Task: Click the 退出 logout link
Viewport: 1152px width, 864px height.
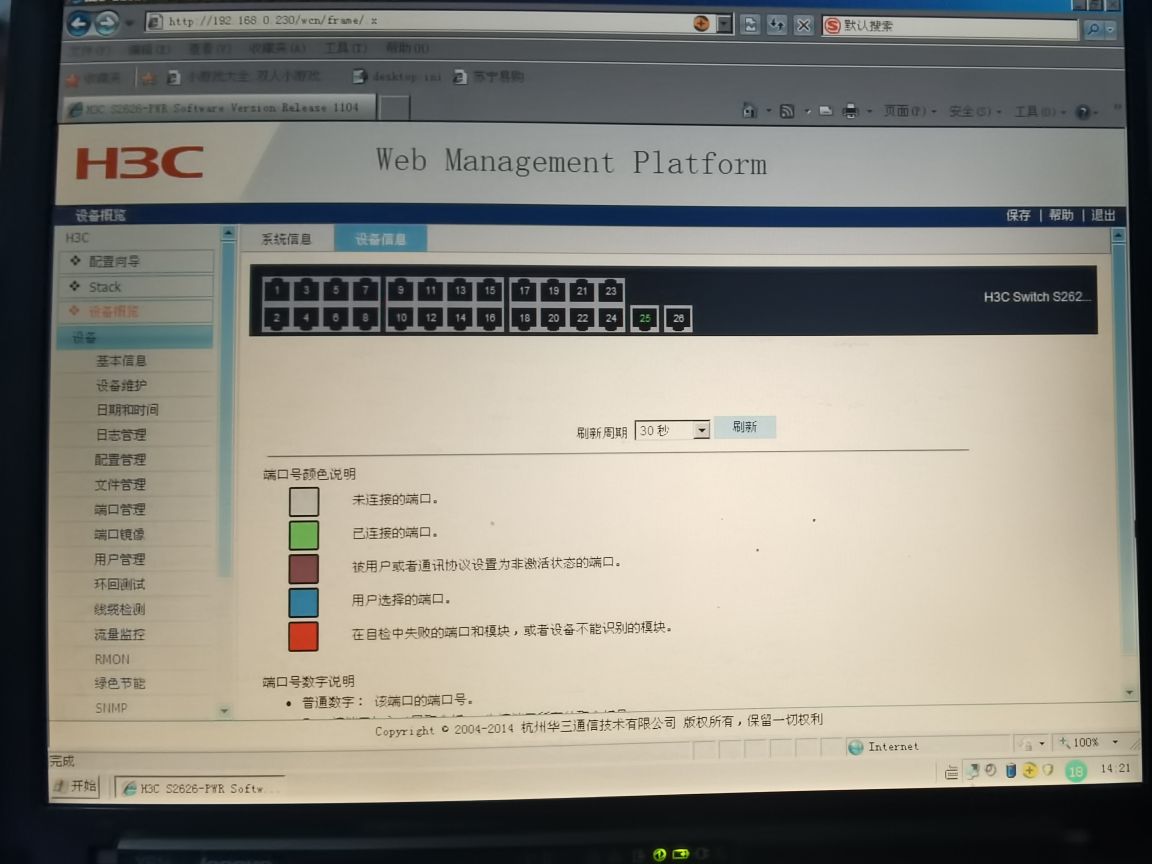Action: 1103,215
